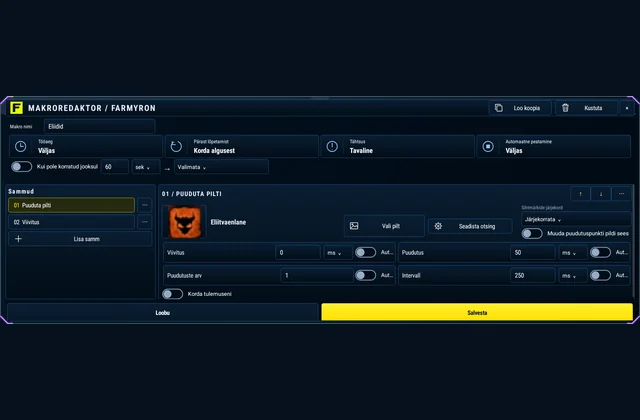
Task: Toggle Korda tulemuseni switch
Action: tap(172, 294)
